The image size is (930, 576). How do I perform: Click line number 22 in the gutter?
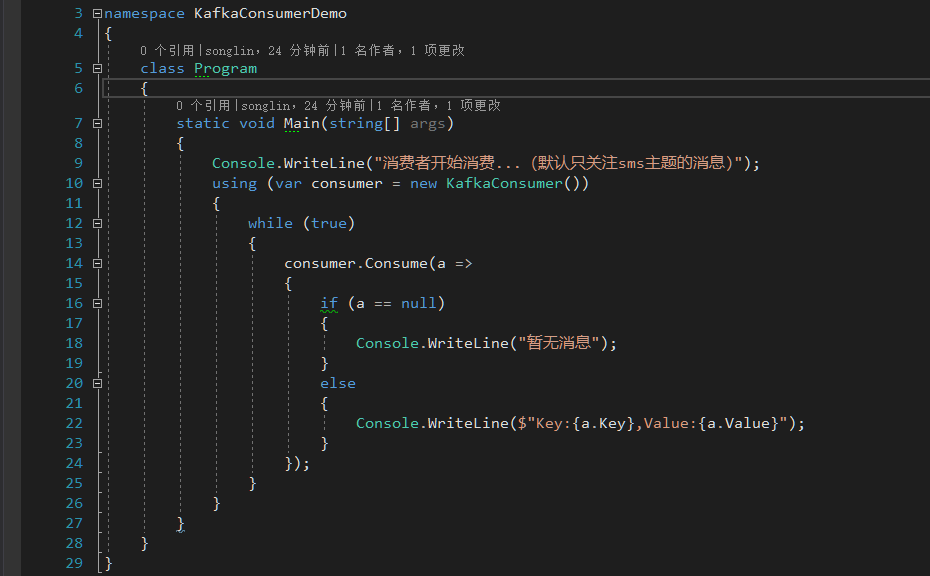[x=74, y=423]
